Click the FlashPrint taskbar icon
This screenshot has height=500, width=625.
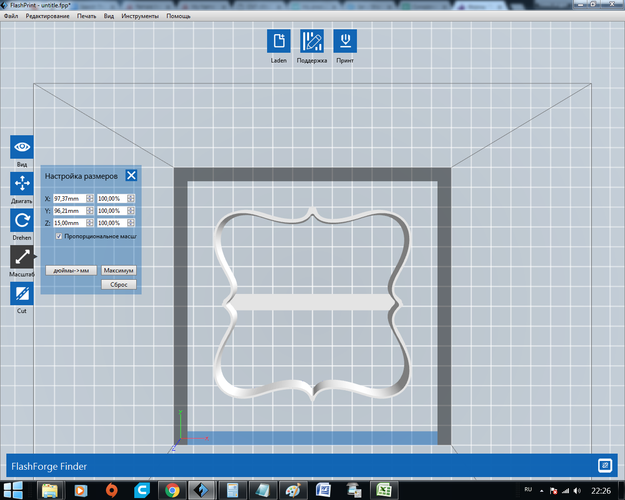pos(201,490)
